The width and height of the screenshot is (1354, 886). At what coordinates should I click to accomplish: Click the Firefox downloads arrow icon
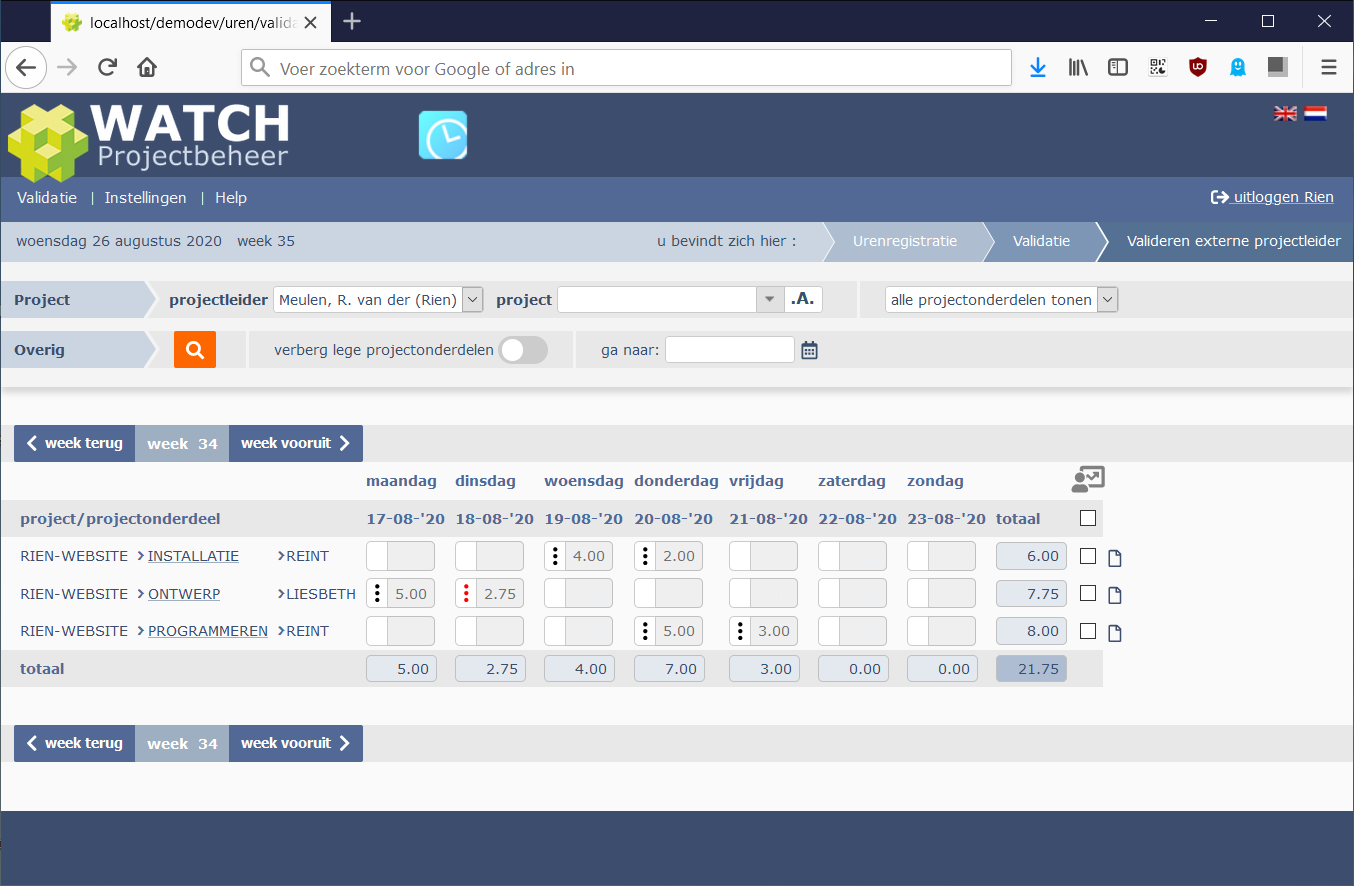(1038, 68)
